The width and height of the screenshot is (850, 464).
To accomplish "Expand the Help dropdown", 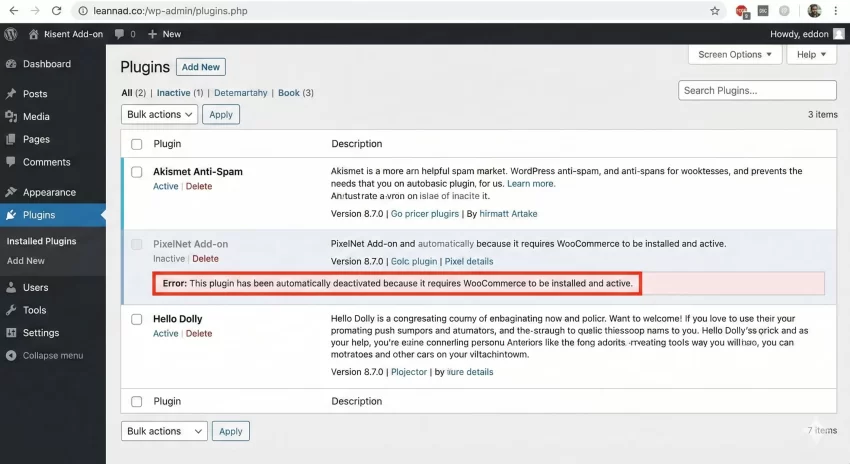I will click(812, 54).
